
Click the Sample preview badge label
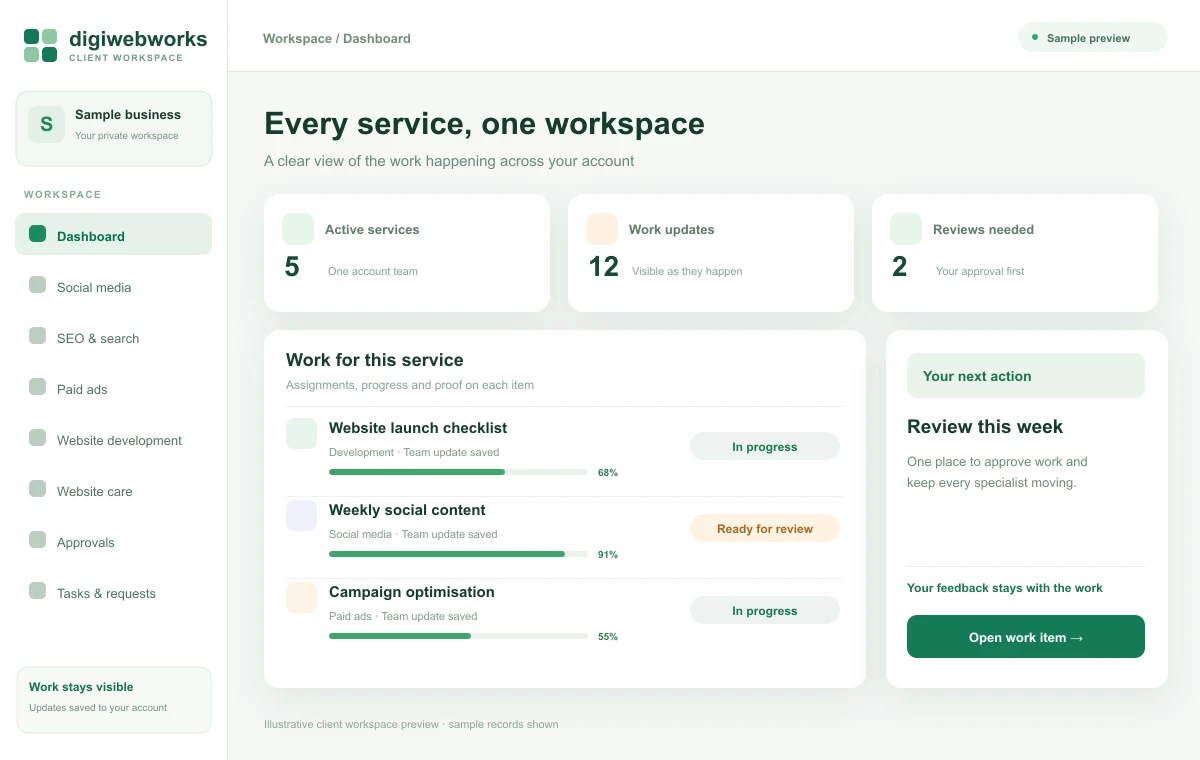pos(1088,38)
